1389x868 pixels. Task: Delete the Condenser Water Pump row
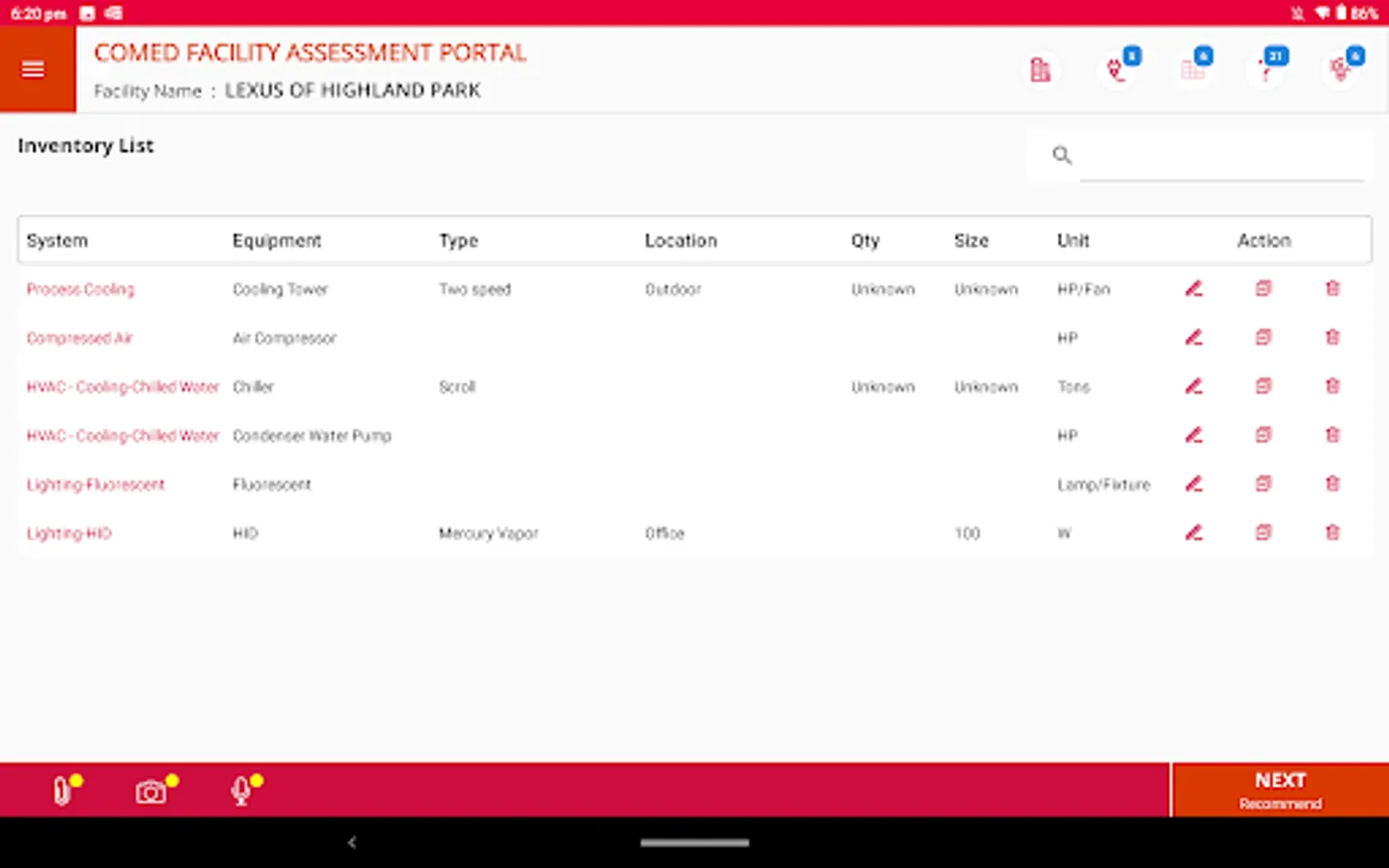tap(1333, 435)
